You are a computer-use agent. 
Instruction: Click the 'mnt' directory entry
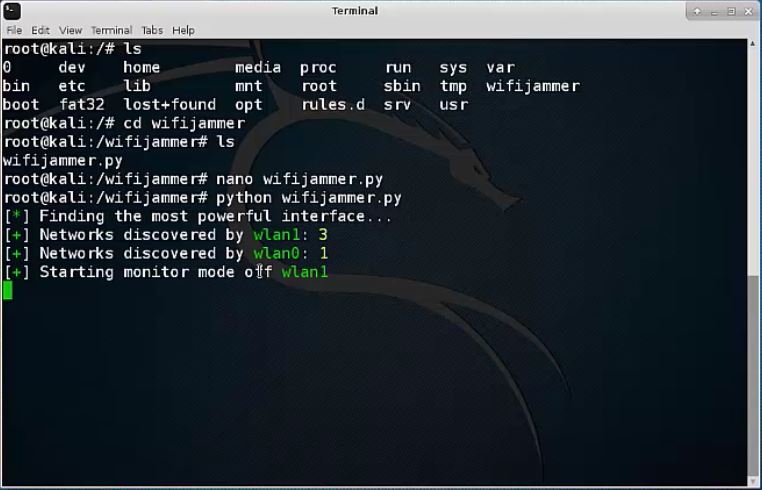pyautogui.click(x=249, y=86)
